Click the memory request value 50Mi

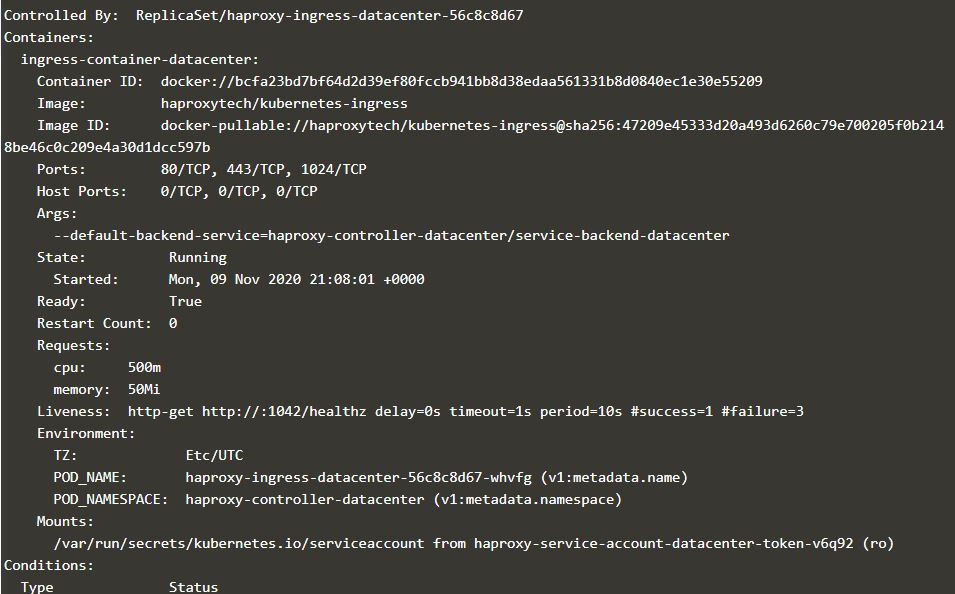144,389
